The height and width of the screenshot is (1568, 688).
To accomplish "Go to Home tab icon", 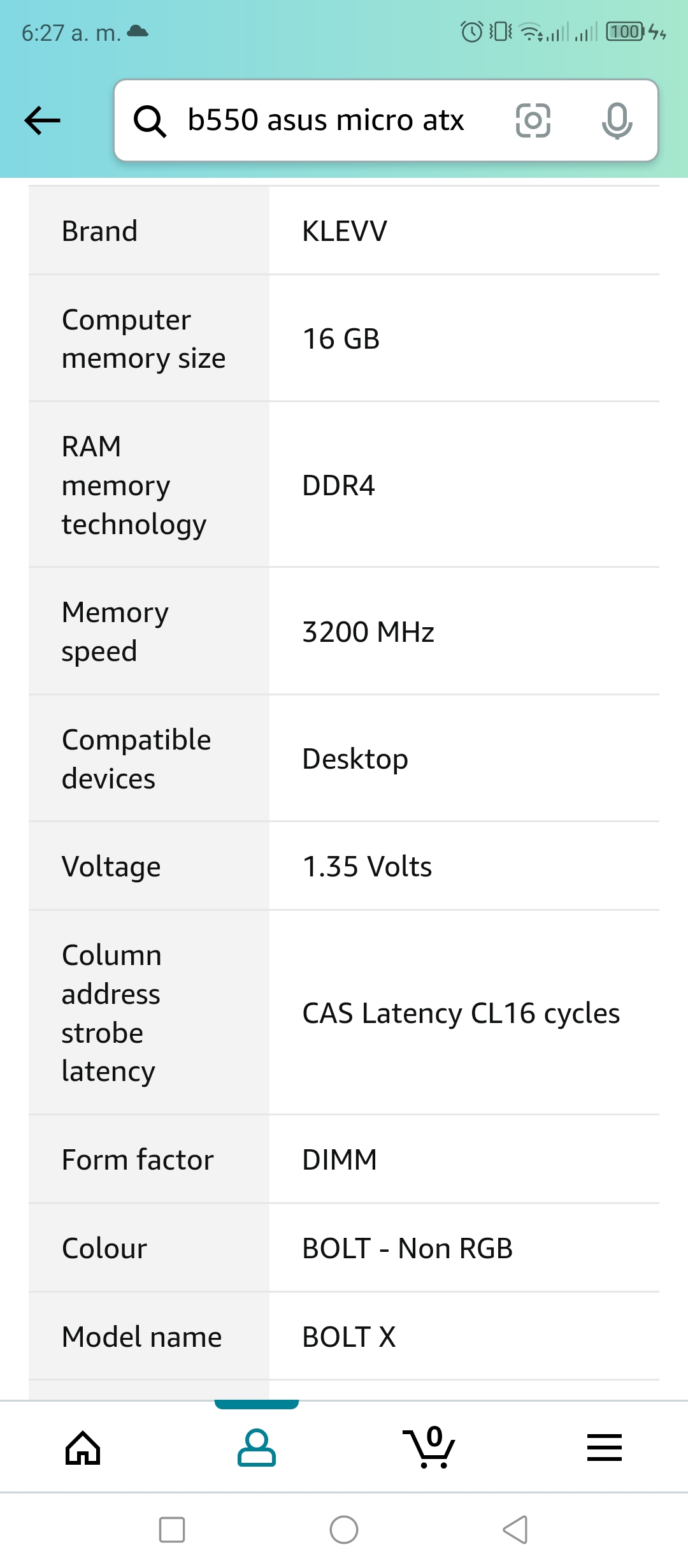I will [83, 1448].
